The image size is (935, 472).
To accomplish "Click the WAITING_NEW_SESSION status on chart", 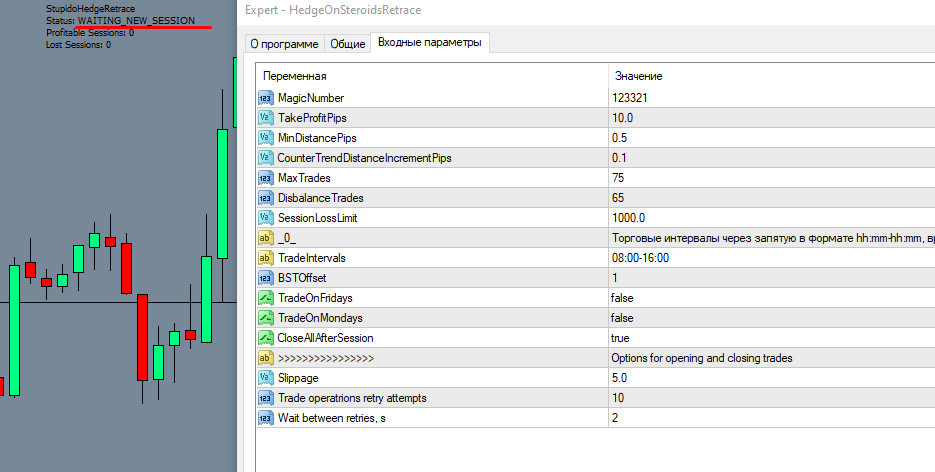I will [x=137, y=21].
